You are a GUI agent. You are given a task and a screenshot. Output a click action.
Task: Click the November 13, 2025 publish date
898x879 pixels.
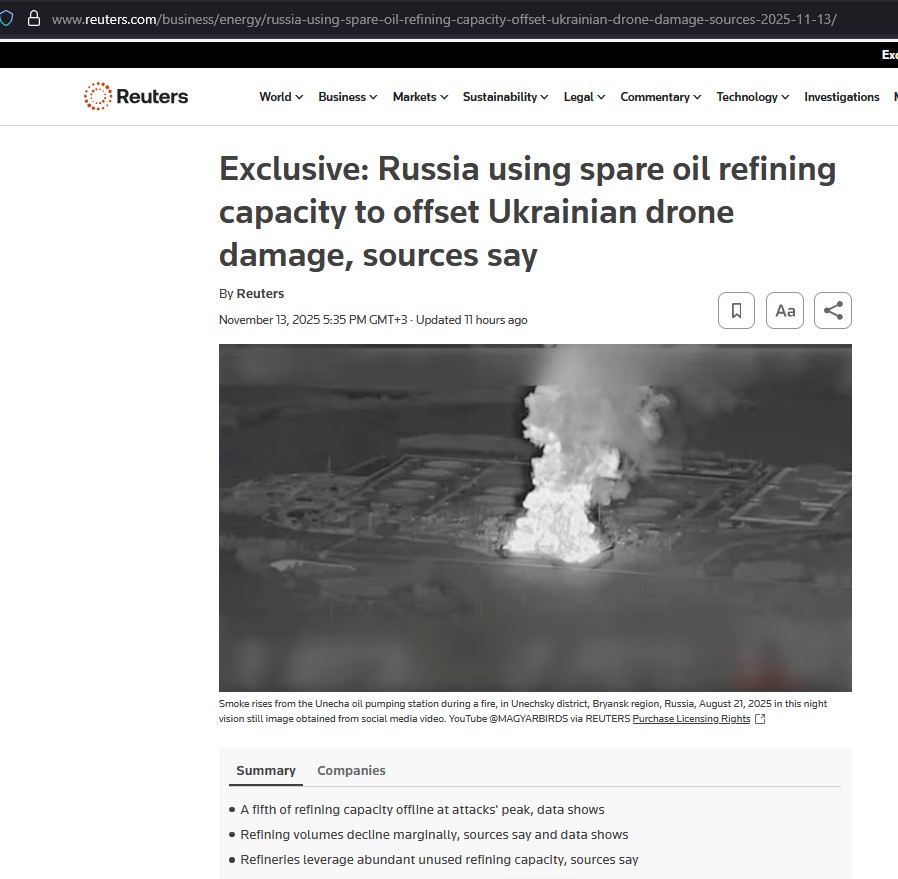[313, 320]
